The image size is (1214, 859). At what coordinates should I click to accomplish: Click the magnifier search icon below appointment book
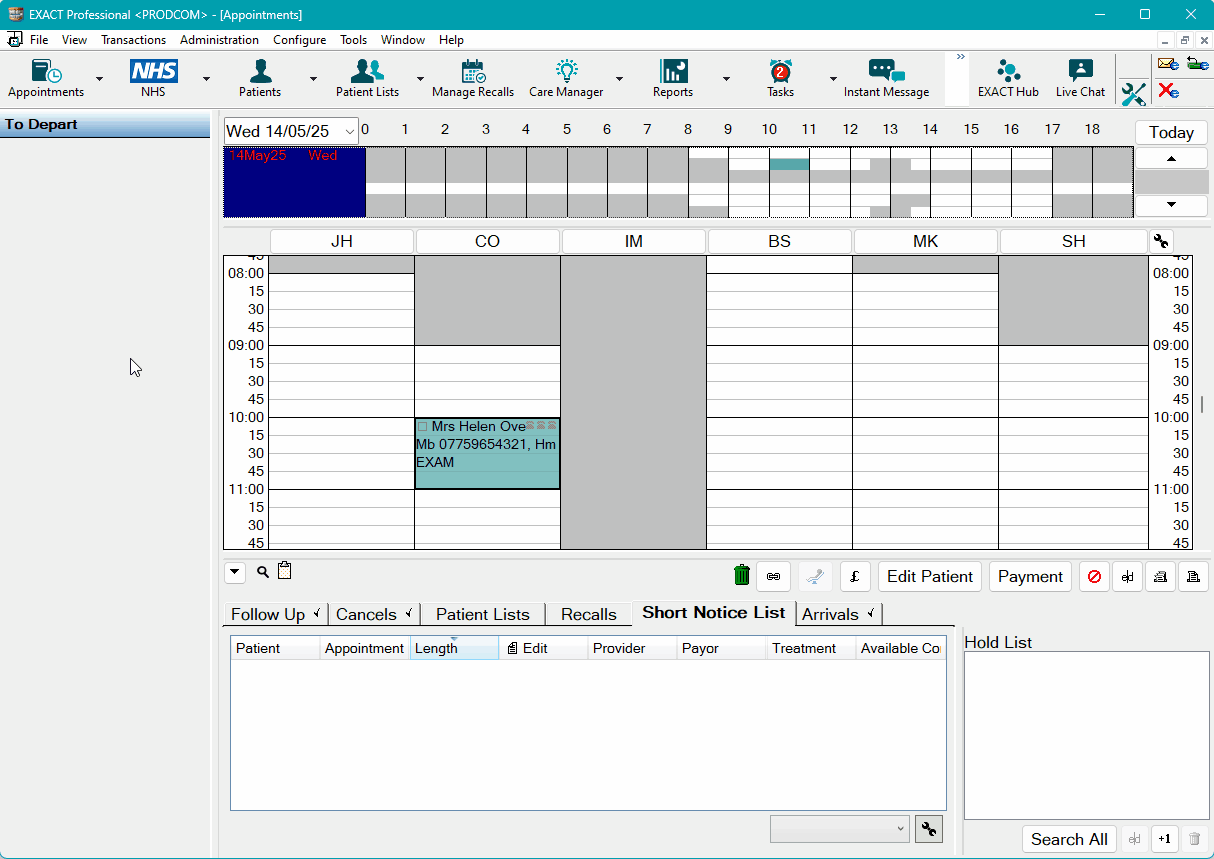click(x=263, y=572)
